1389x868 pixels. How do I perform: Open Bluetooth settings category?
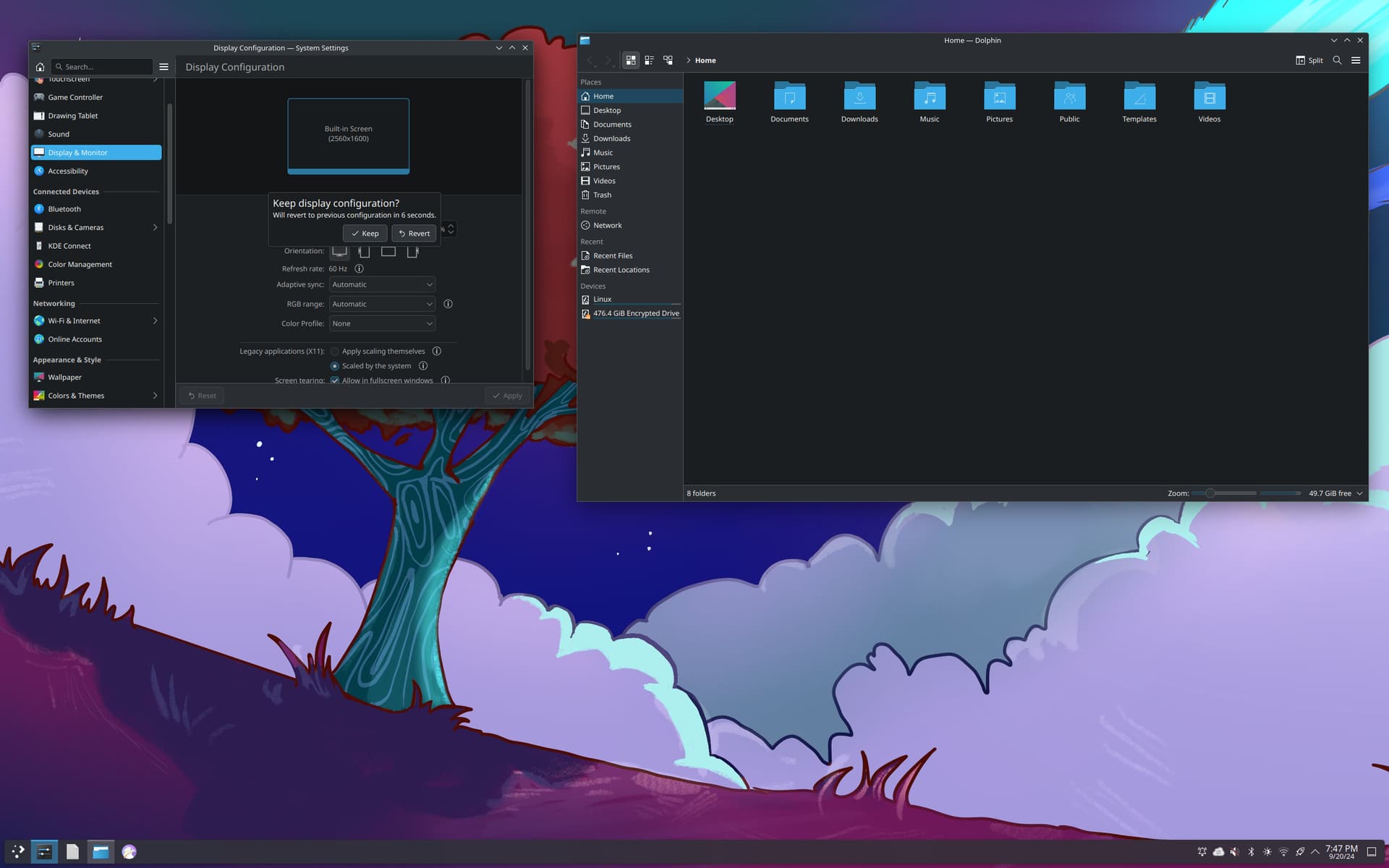pyautogui.click(x=96, y=209)
